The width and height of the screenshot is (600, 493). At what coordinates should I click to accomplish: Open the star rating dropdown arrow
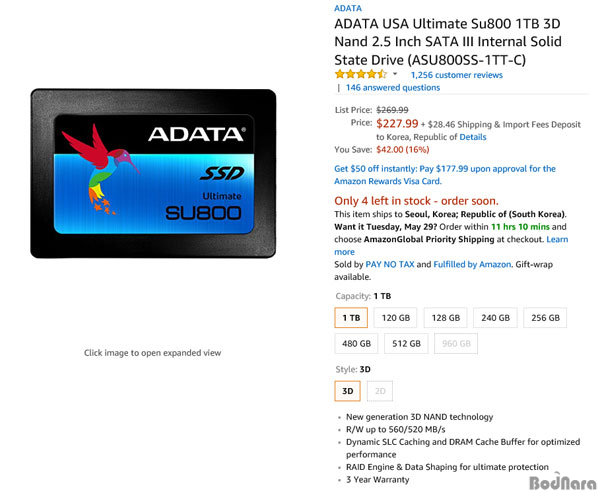(395, 74)
